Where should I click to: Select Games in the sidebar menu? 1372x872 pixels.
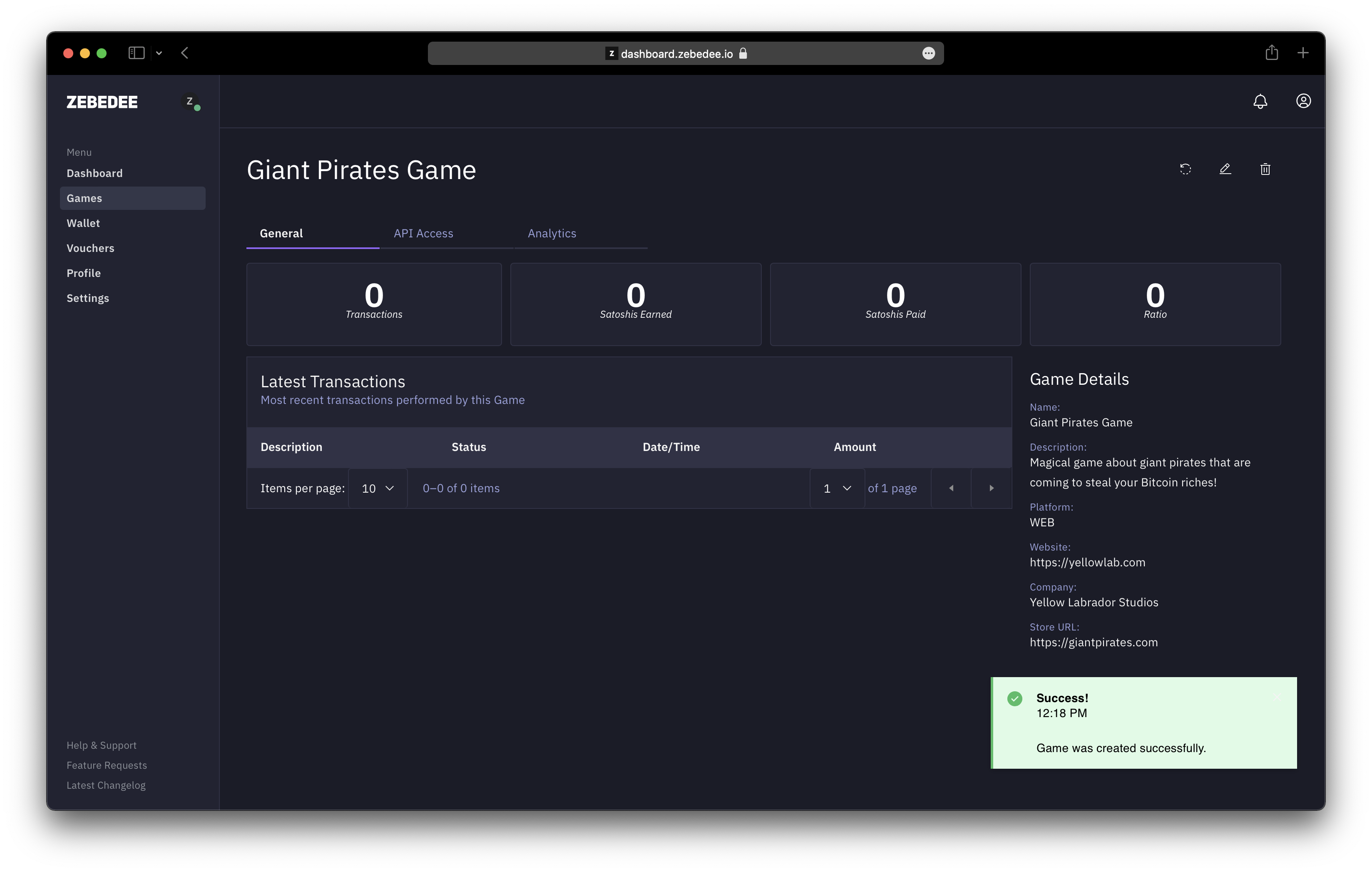tap(132, 198)
